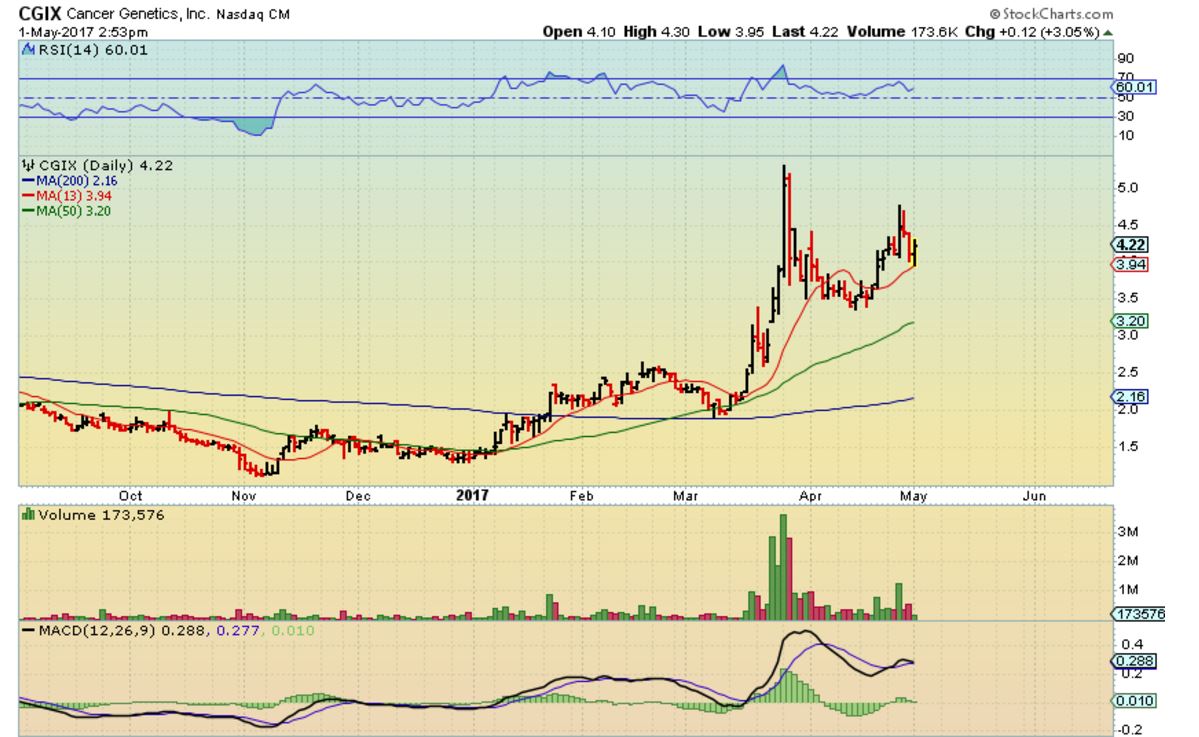
Task: Click the black MACD line legend marker
Action: [x=28, y=631]
